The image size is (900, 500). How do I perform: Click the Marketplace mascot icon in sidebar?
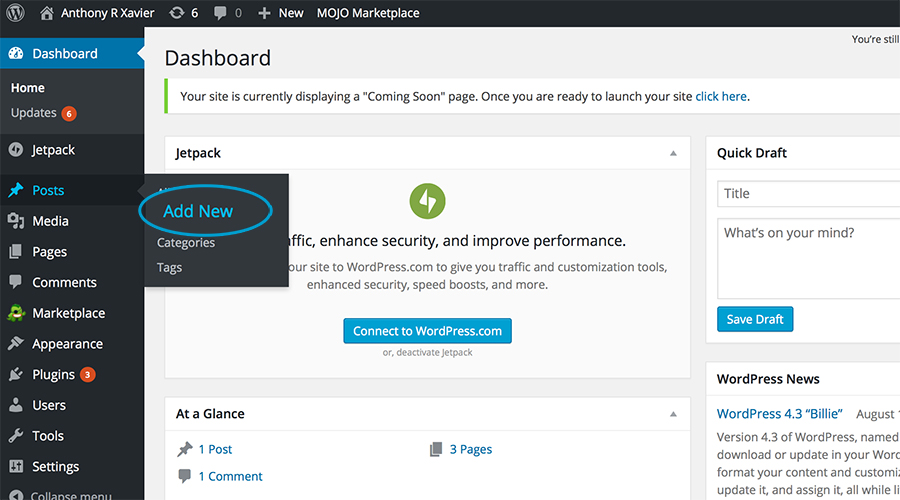(x=16, y=313)
